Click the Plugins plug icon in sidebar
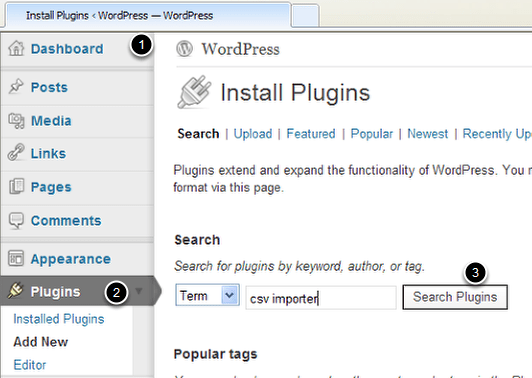532x378 pixels. click(16, 291)
